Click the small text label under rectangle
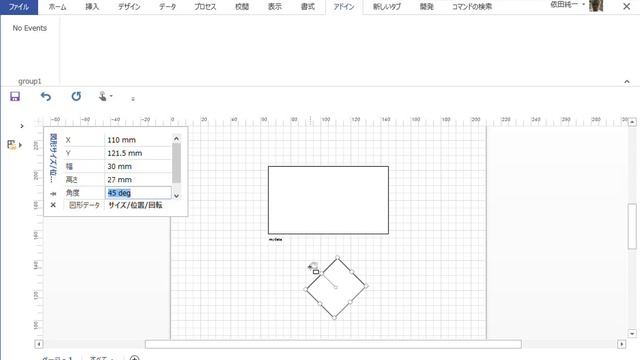640x360 pixels. tap(276, 240)
